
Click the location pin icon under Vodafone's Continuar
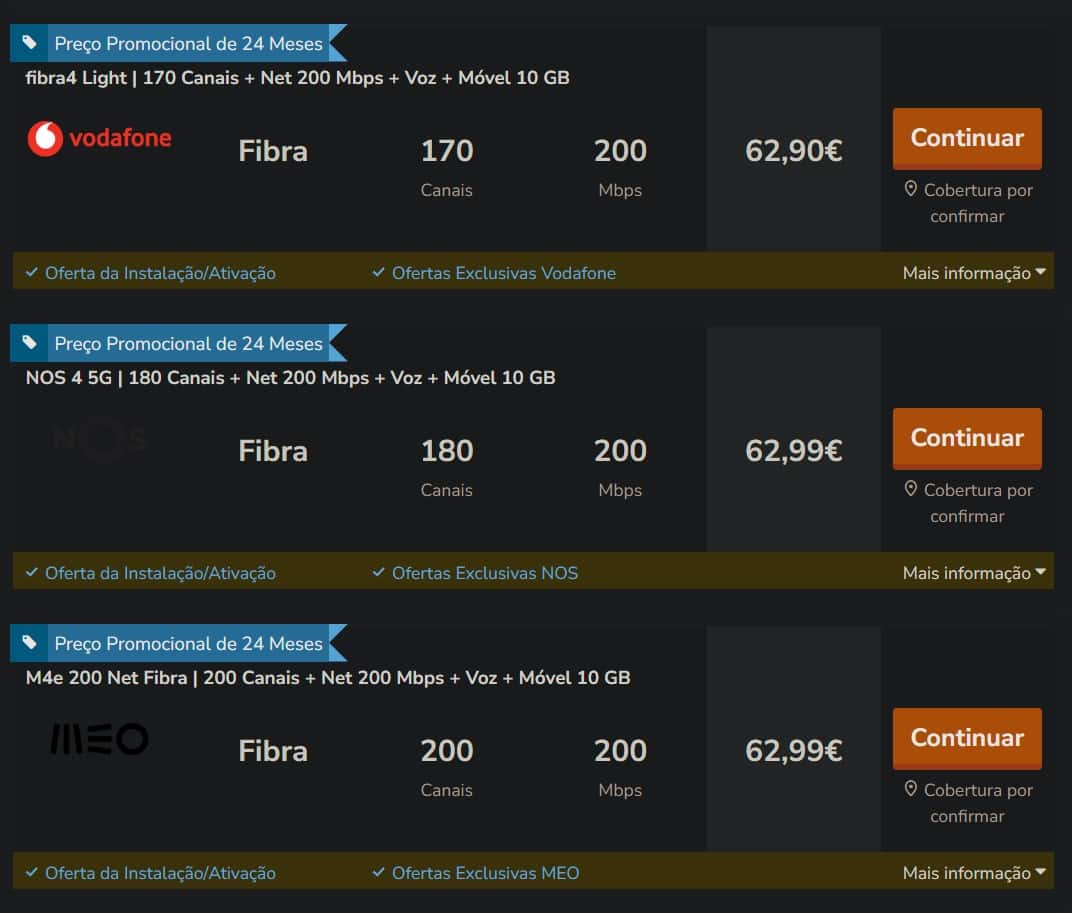tap(910, 189)
